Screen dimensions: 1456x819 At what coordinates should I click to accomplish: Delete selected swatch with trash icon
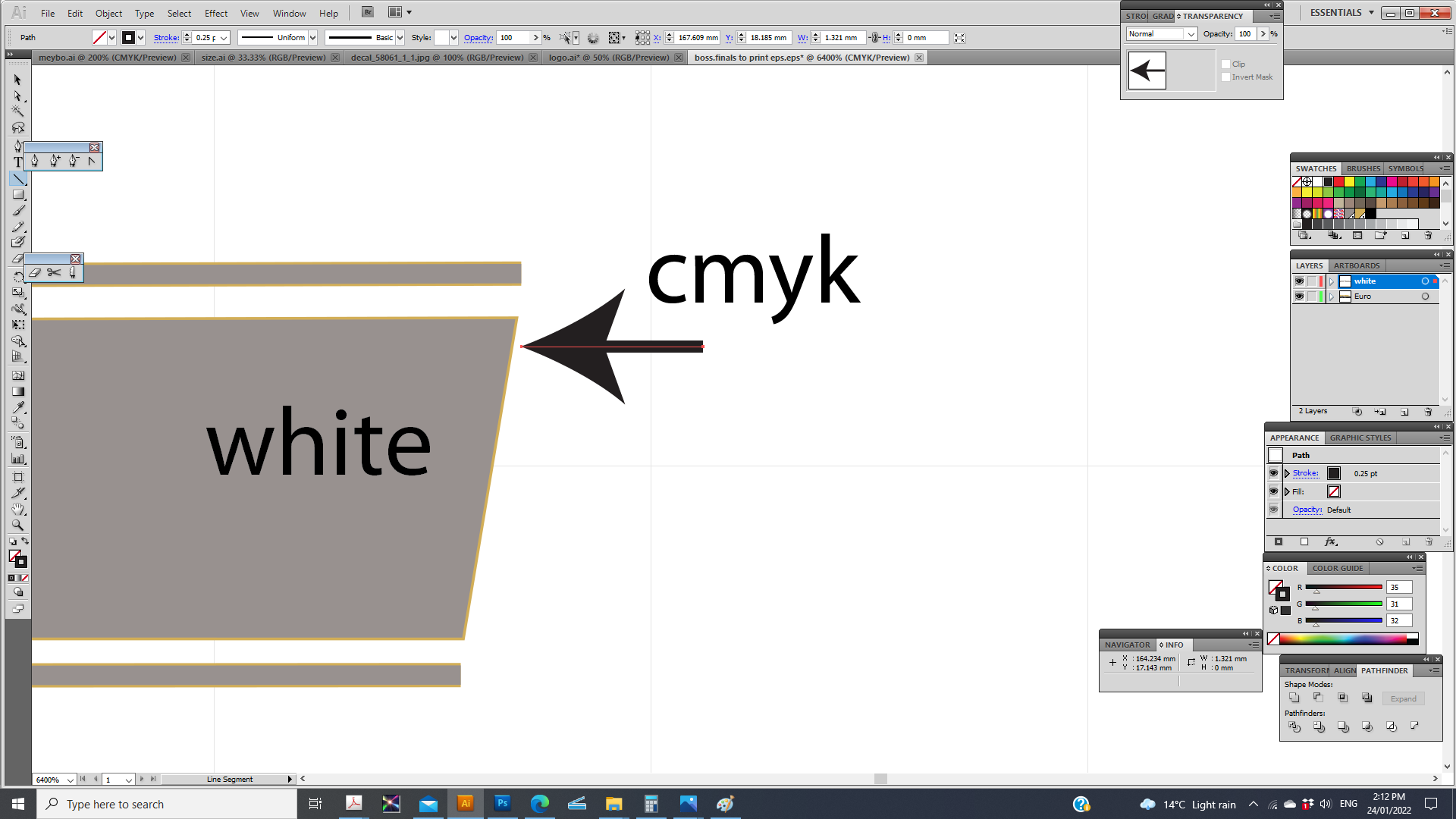point(1429,236)
